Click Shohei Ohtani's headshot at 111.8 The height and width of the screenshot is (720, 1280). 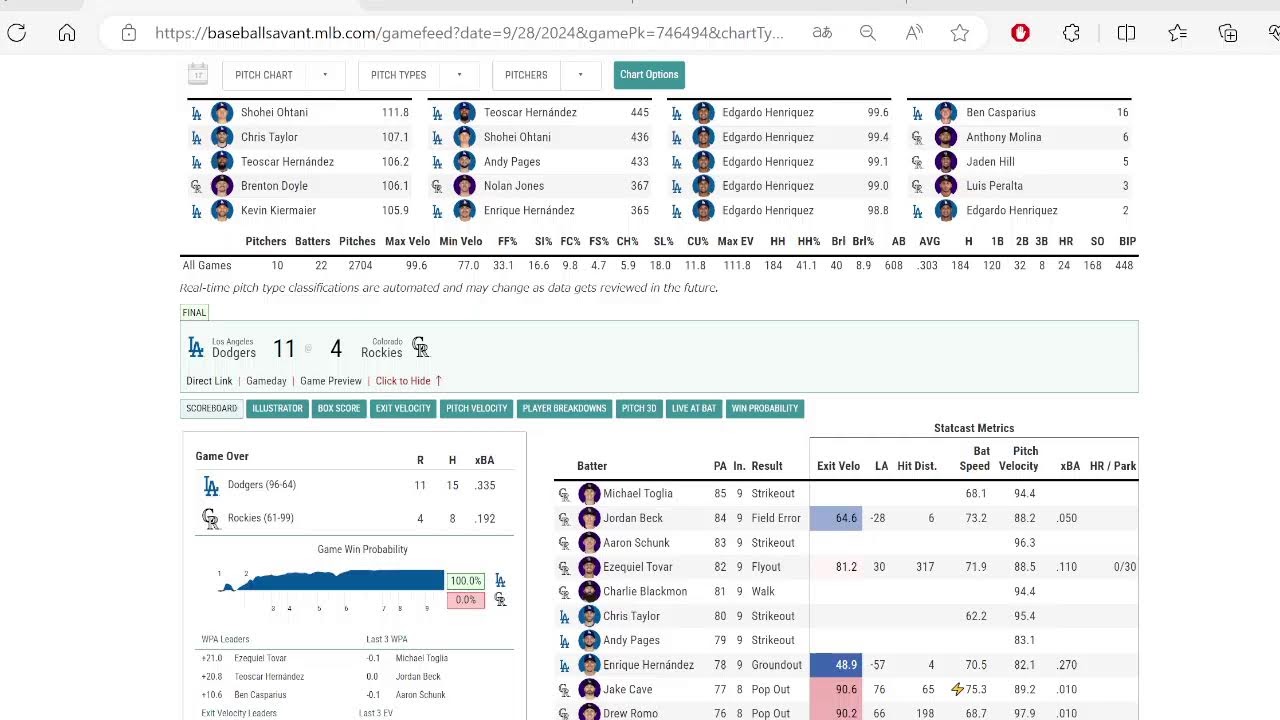click(x=222, y=113)
